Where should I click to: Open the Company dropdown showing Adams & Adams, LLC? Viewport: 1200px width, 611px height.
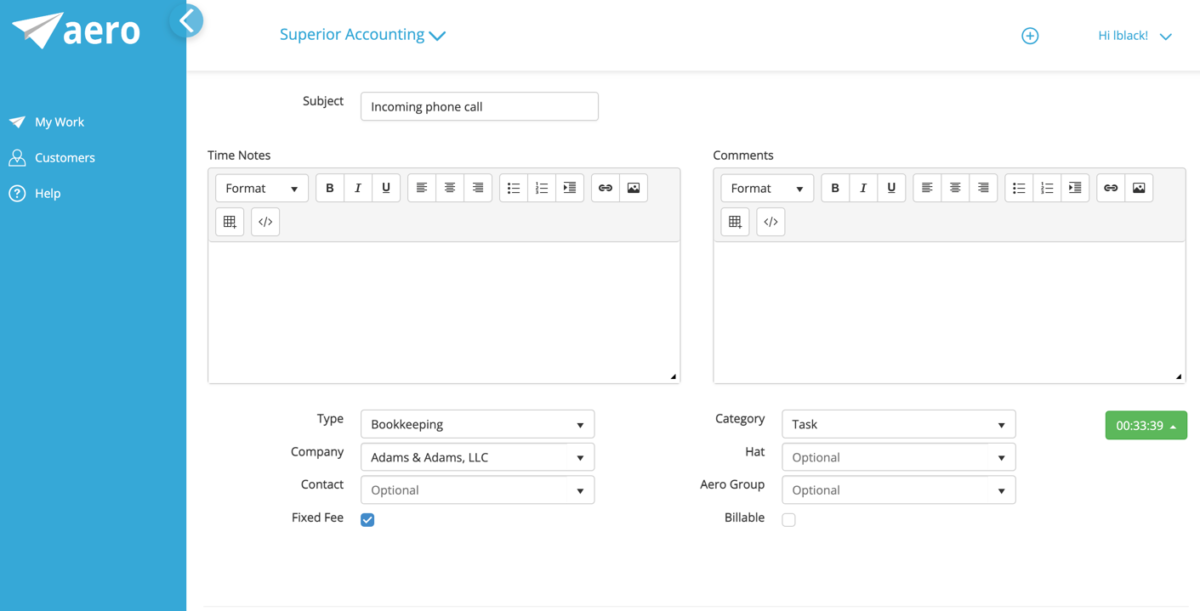477,456
